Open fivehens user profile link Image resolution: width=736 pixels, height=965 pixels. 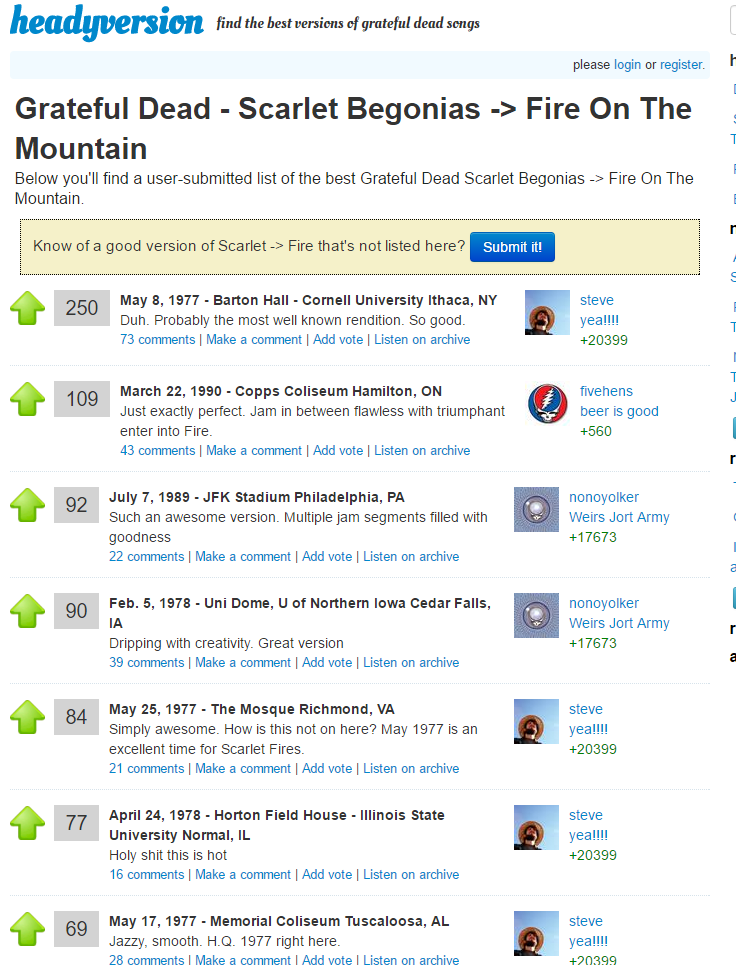(606, 391)
